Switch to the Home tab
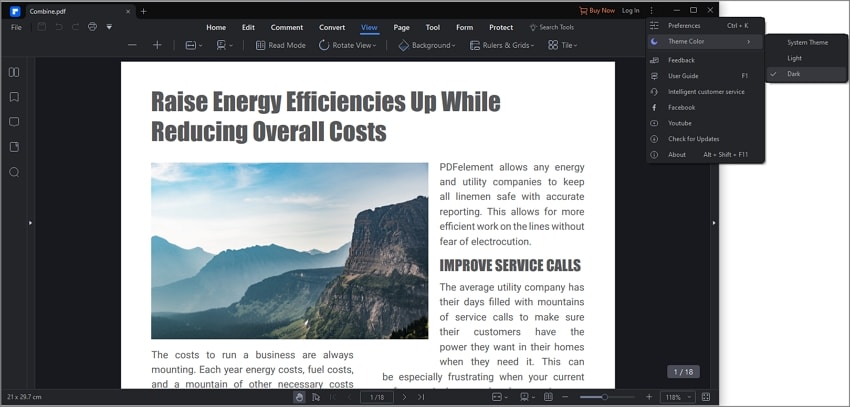Image resolution: width=850 pixels, height=407 pixels. click(216, 27)
